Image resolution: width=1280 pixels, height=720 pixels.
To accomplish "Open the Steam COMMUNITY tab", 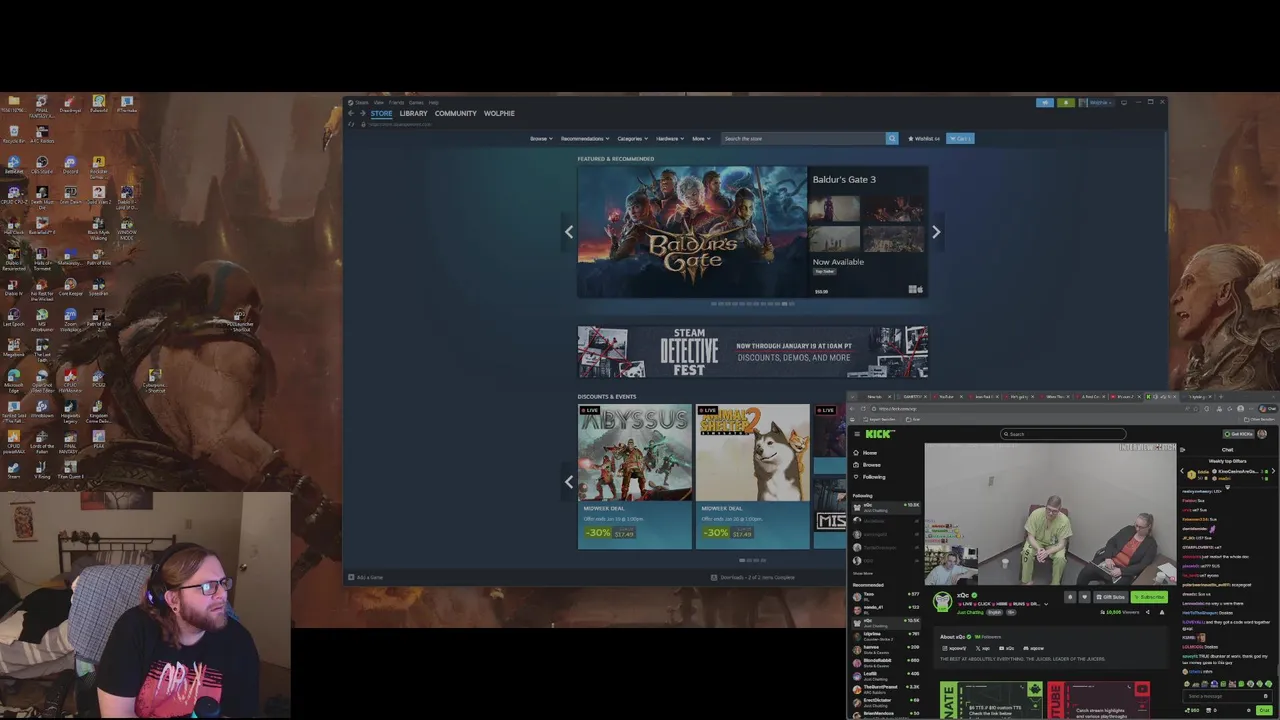I will (455, 113).
